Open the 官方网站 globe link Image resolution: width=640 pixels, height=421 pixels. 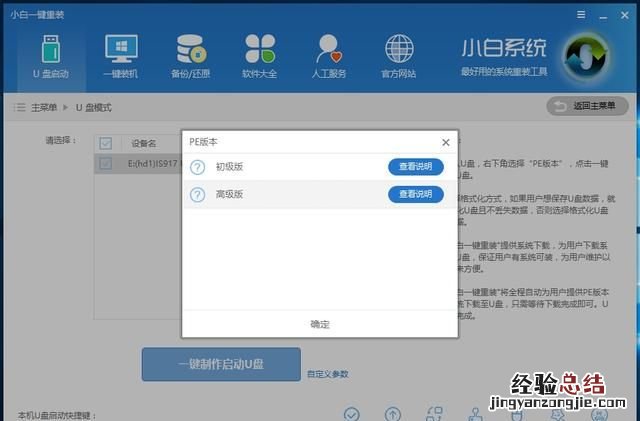click(x=399, y=56)
